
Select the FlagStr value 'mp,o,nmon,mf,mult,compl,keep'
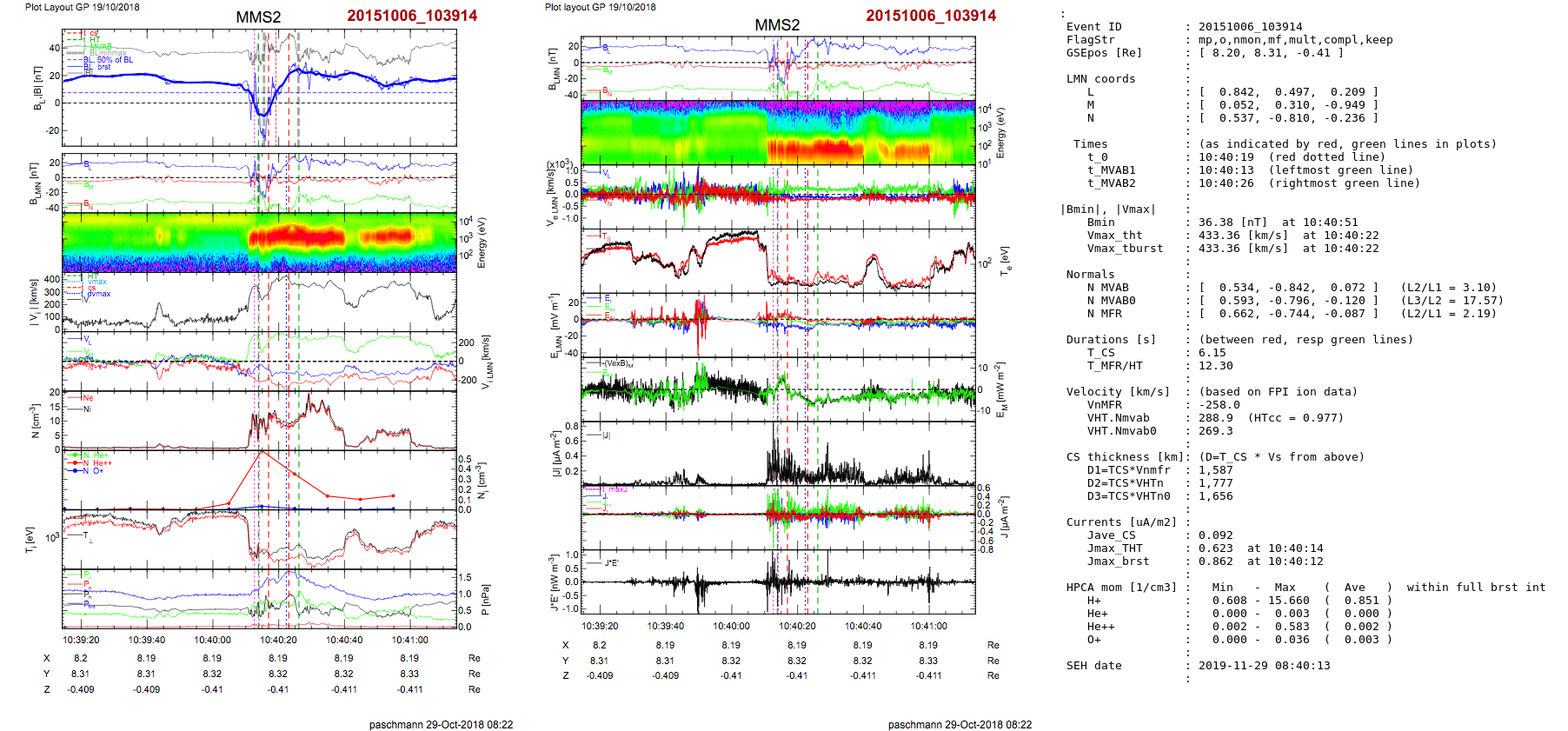[x=1296, y=40]
